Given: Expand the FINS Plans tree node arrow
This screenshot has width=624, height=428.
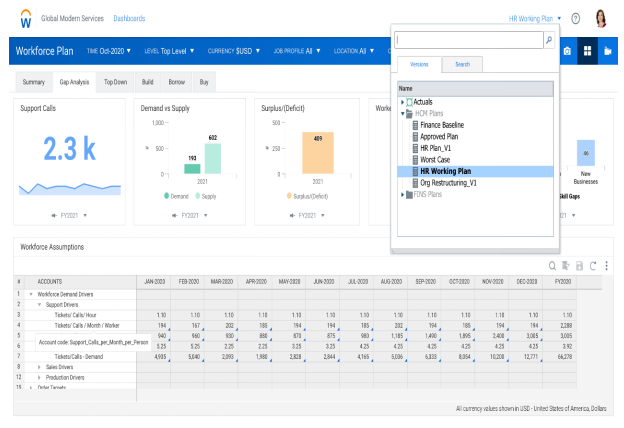Looking at the screenshot, I should [402, 195].
